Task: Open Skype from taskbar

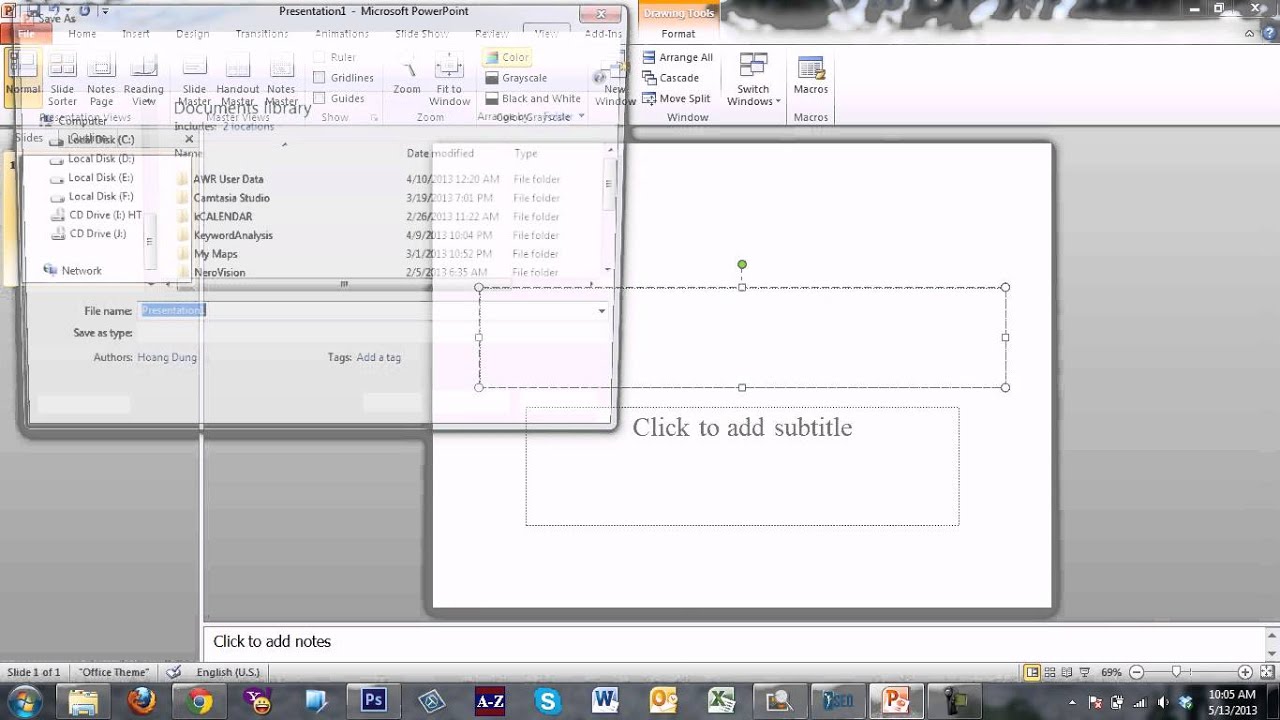Action: (547, 701)
